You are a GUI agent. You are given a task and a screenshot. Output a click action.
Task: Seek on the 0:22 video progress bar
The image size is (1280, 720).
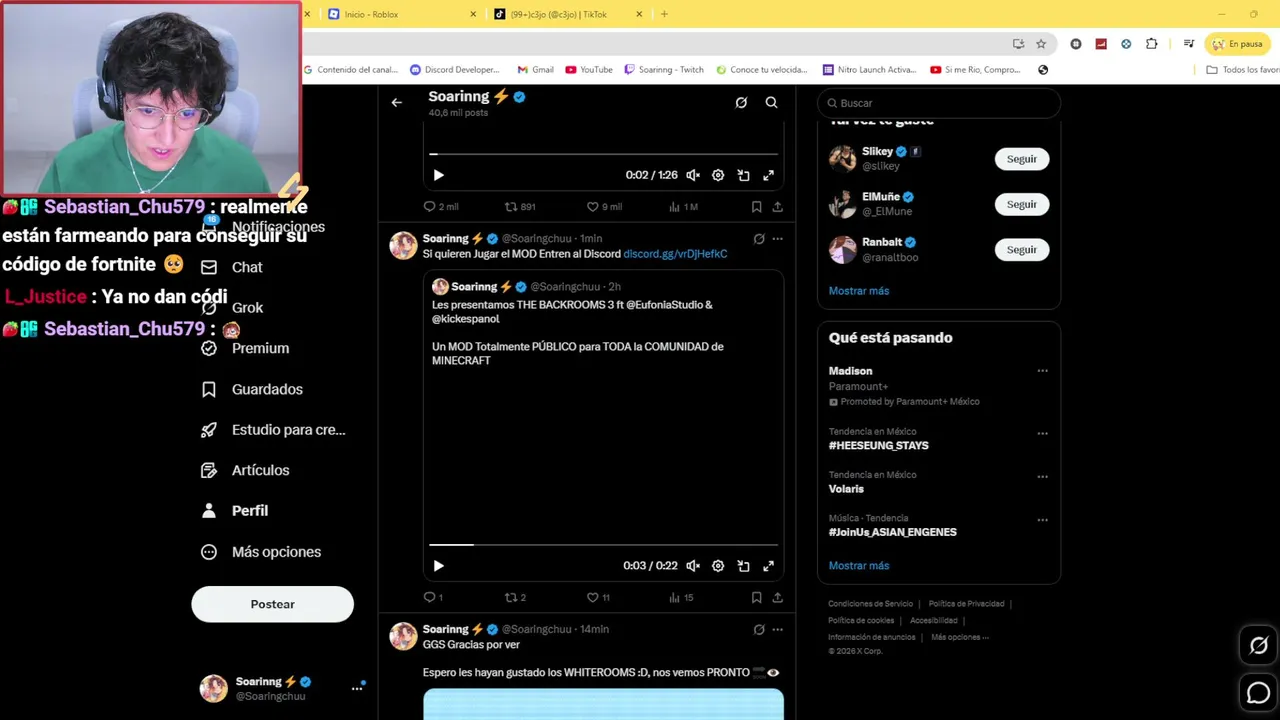tap(603, 545)
